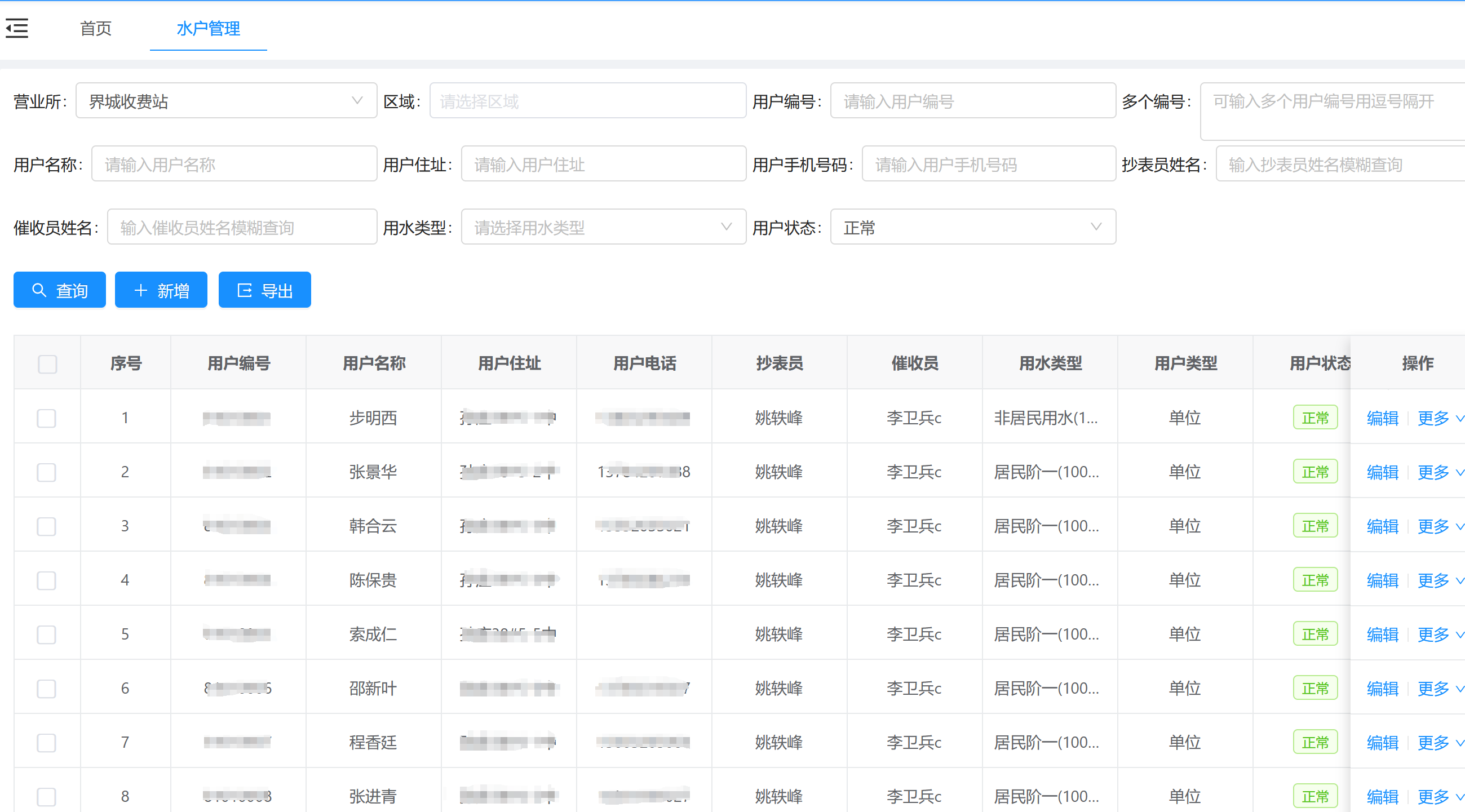Expand 更多 for 韩合云 row
The height and width of the screenshot is (812, 1465).
pyautogui.click(x=1440, y=525)
